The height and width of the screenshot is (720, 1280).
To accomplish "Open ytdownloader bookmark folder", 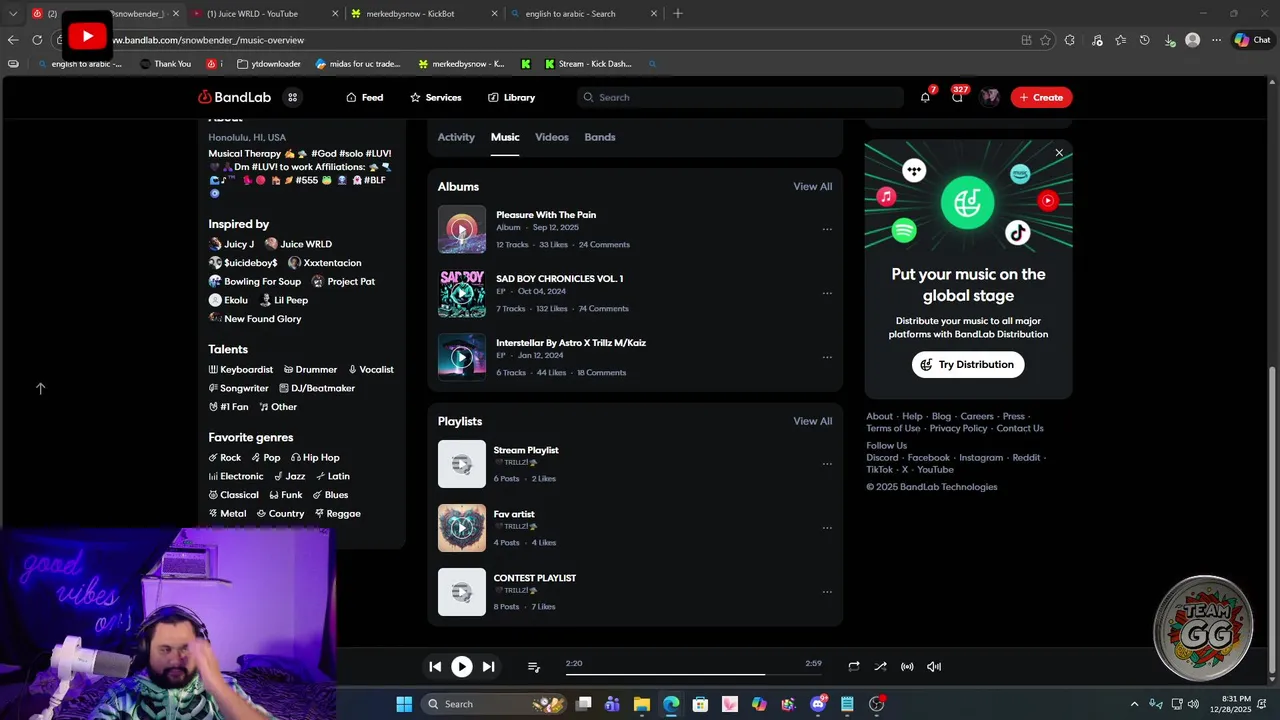I will coord(269,64).
